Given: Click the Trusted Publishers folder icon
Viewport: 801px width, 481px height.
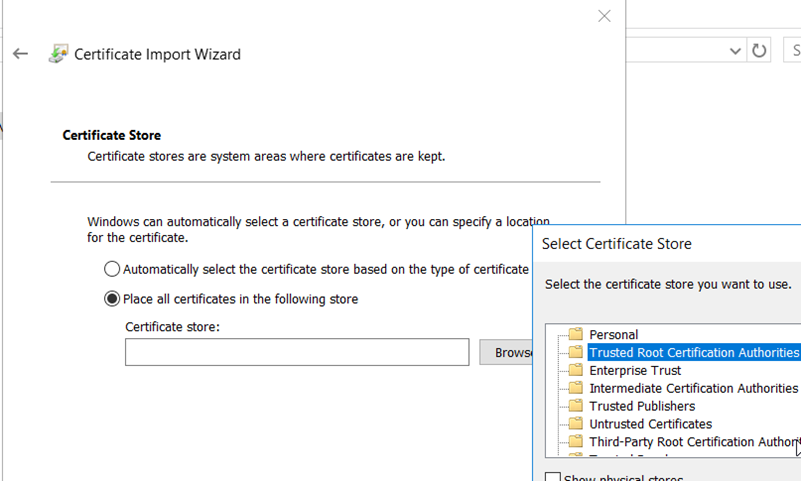Looking at the screenshot, I should click(575, 406).
